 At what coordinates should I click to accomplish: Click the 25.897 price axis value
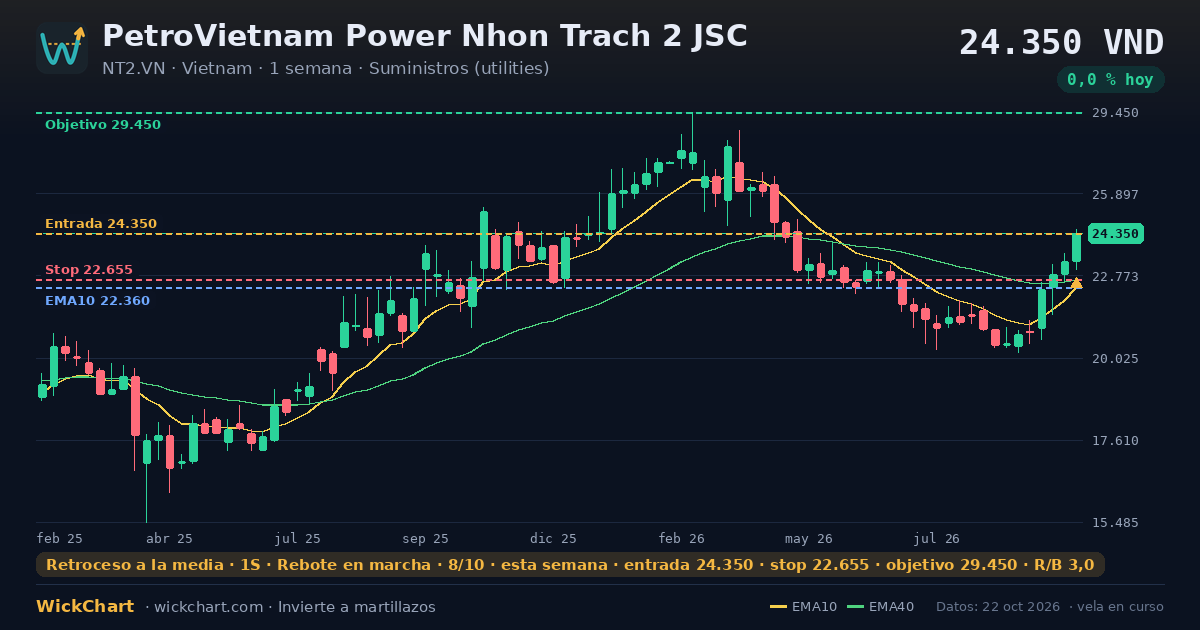[1114, 195]
